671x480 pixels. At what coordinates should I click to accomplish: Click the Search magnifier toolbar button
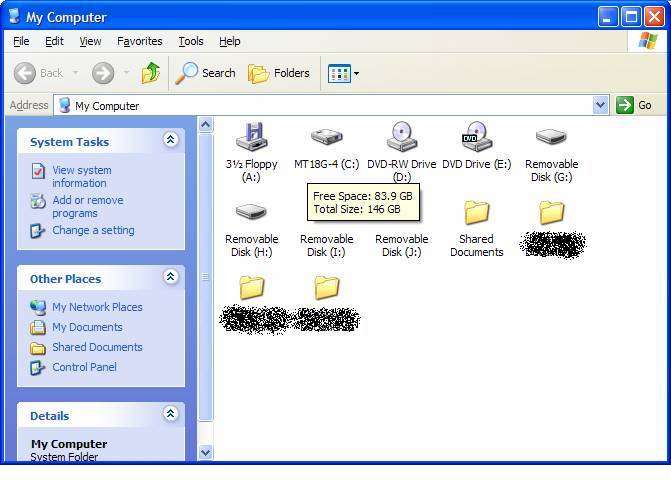(x=206, y=73)
